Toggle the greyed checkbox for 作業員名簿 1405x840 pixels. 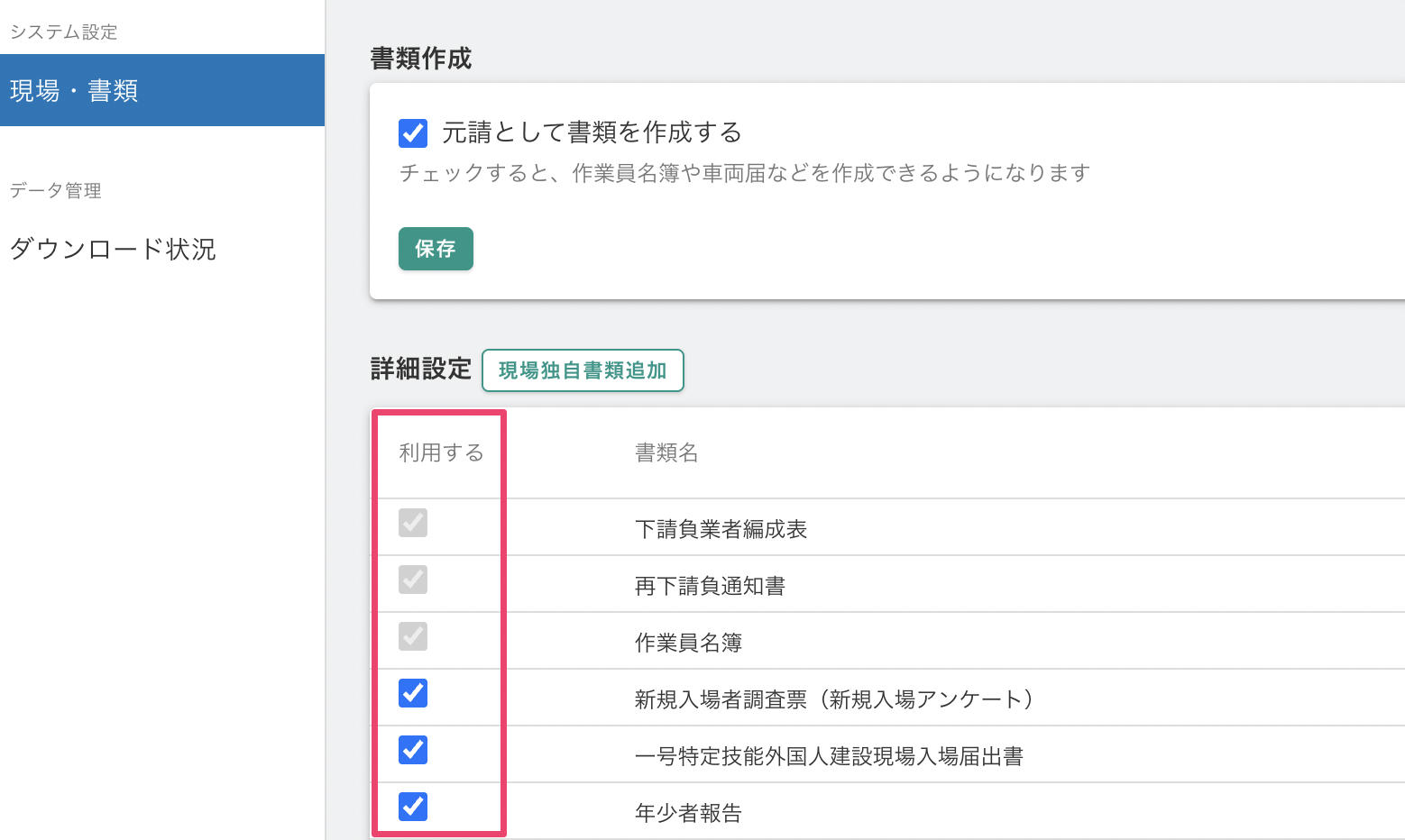413,636
